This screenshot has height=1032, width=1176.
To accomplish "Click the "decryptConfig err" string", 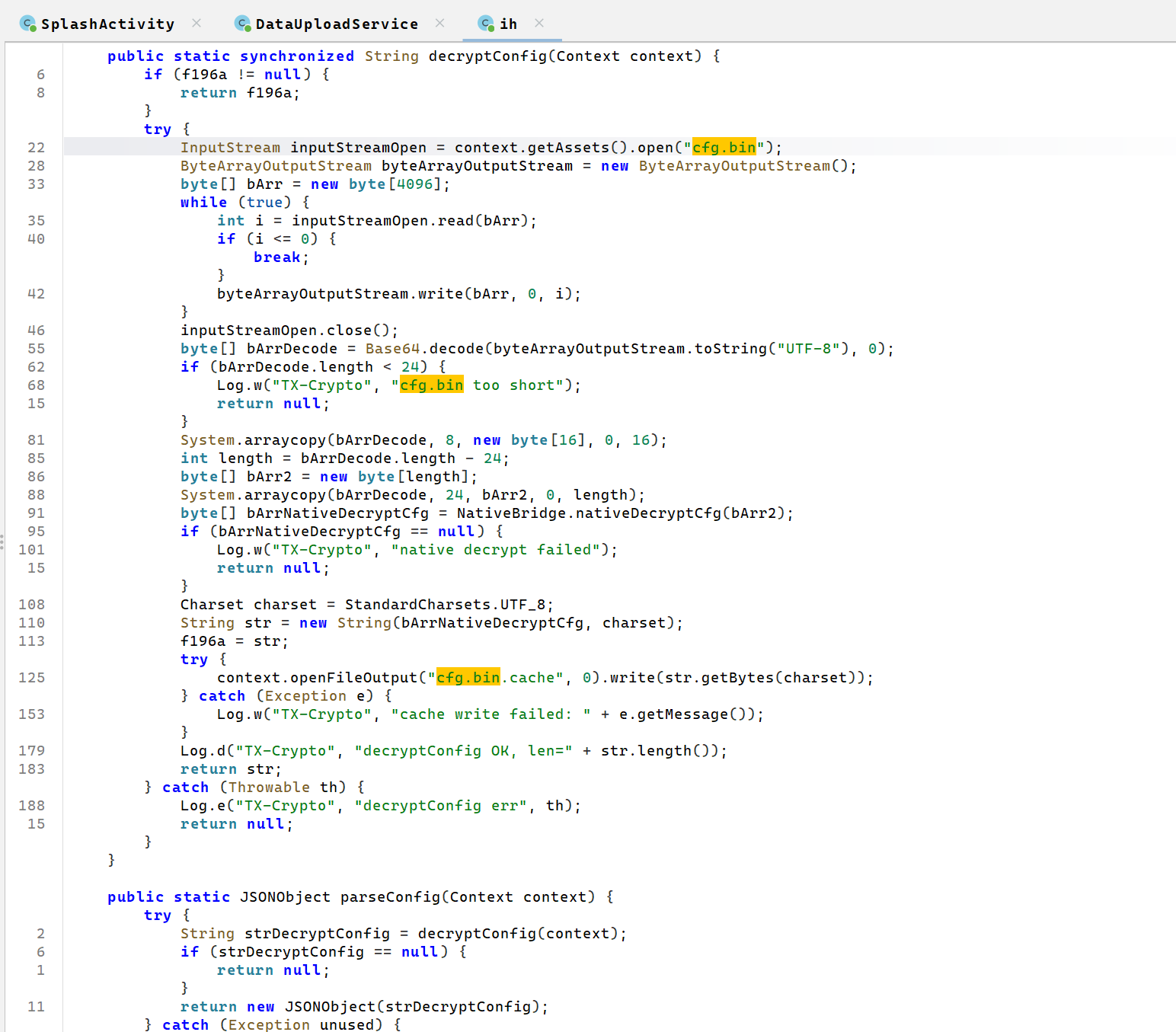I will [441, 805].
